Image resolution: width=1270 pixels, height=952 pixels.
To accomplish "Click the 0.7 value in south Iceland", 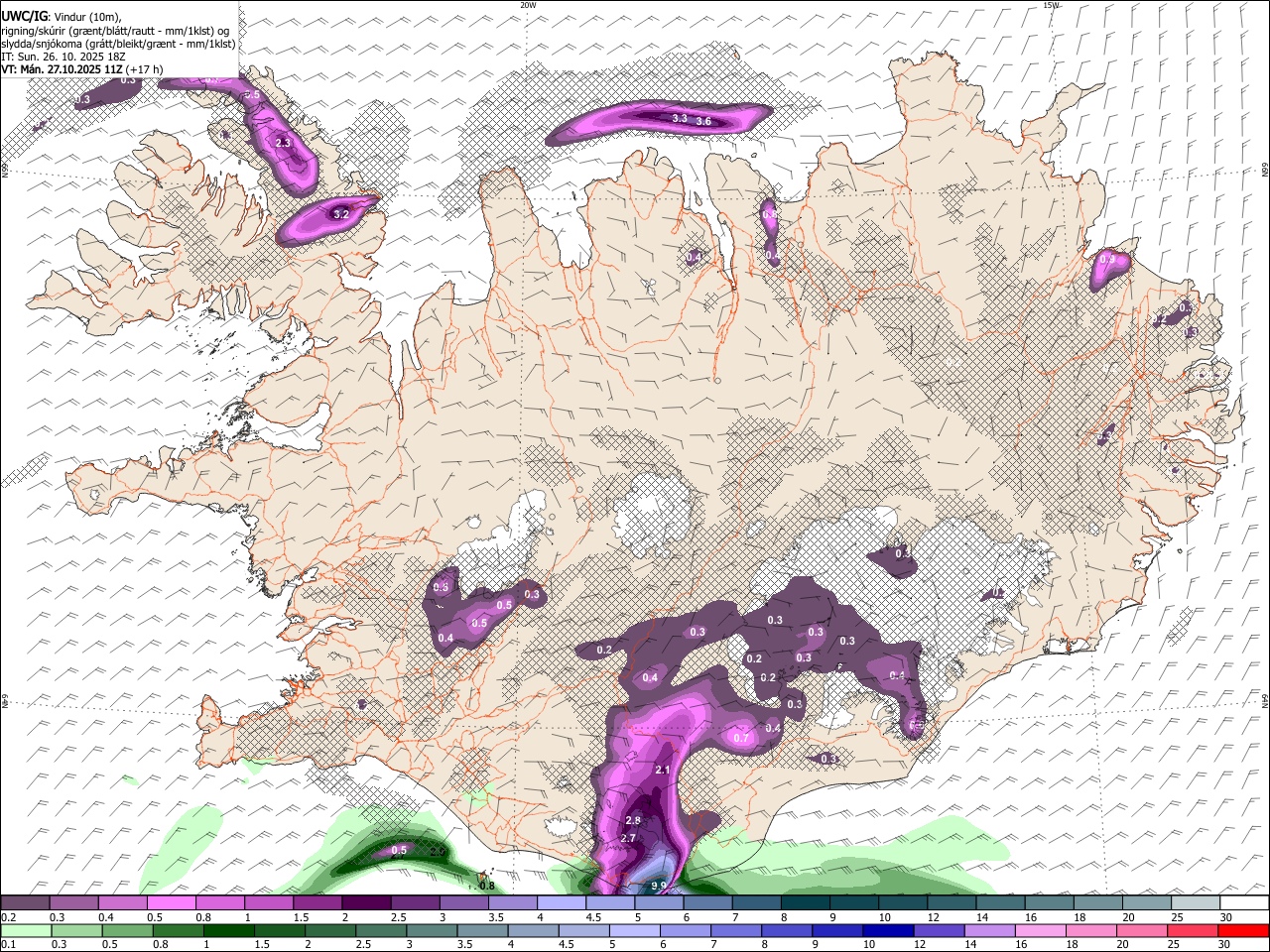I will pyautogui.click(x=740, y=738).
